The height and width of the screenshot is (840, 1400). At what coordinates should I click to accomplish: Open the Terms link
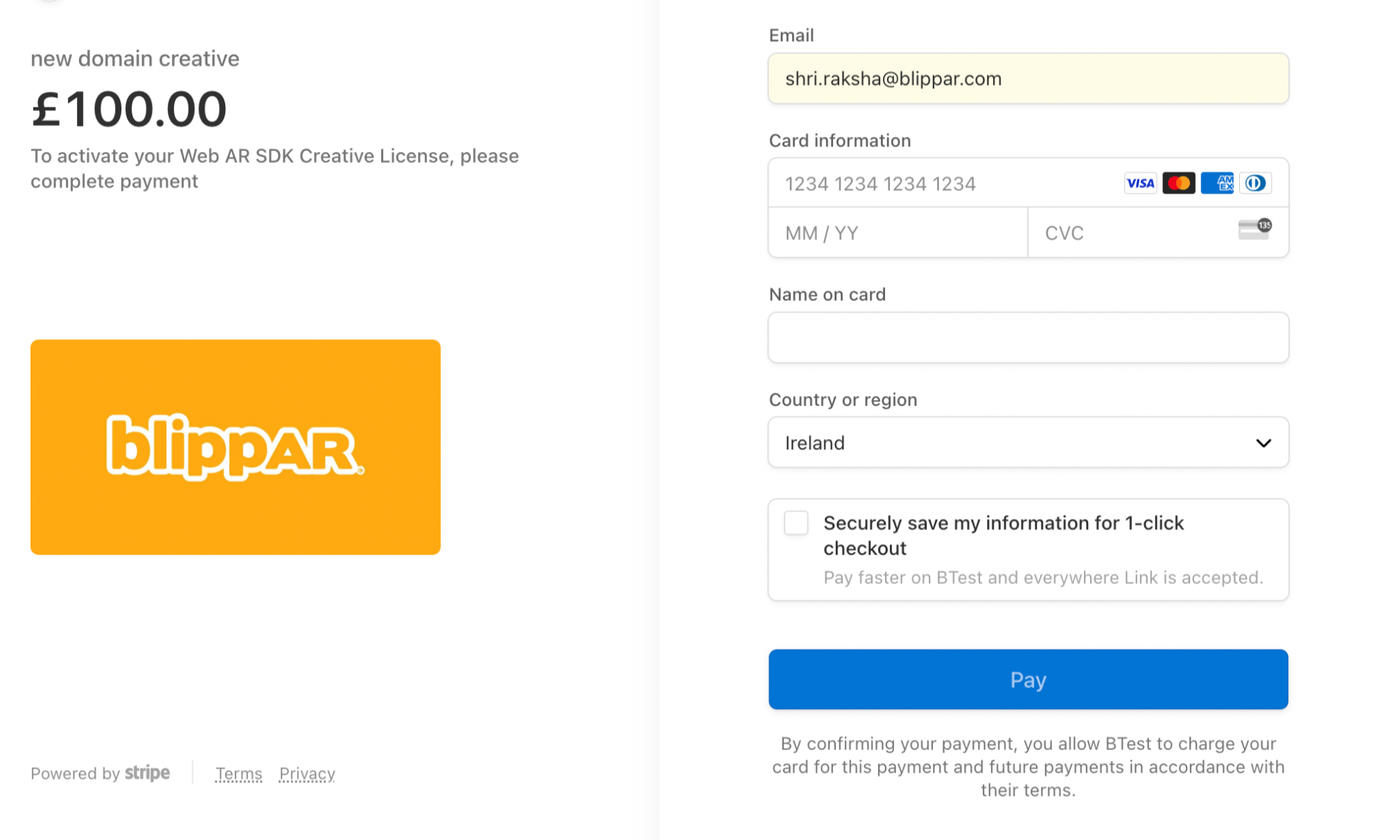click(x=238, y=773)
